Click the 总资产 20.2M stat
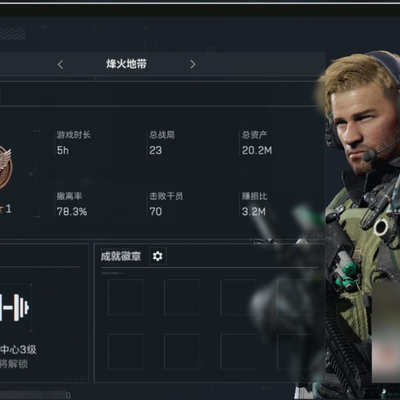Image resolution: width=400 pixels, height=400 pixels. pos(257,143)
